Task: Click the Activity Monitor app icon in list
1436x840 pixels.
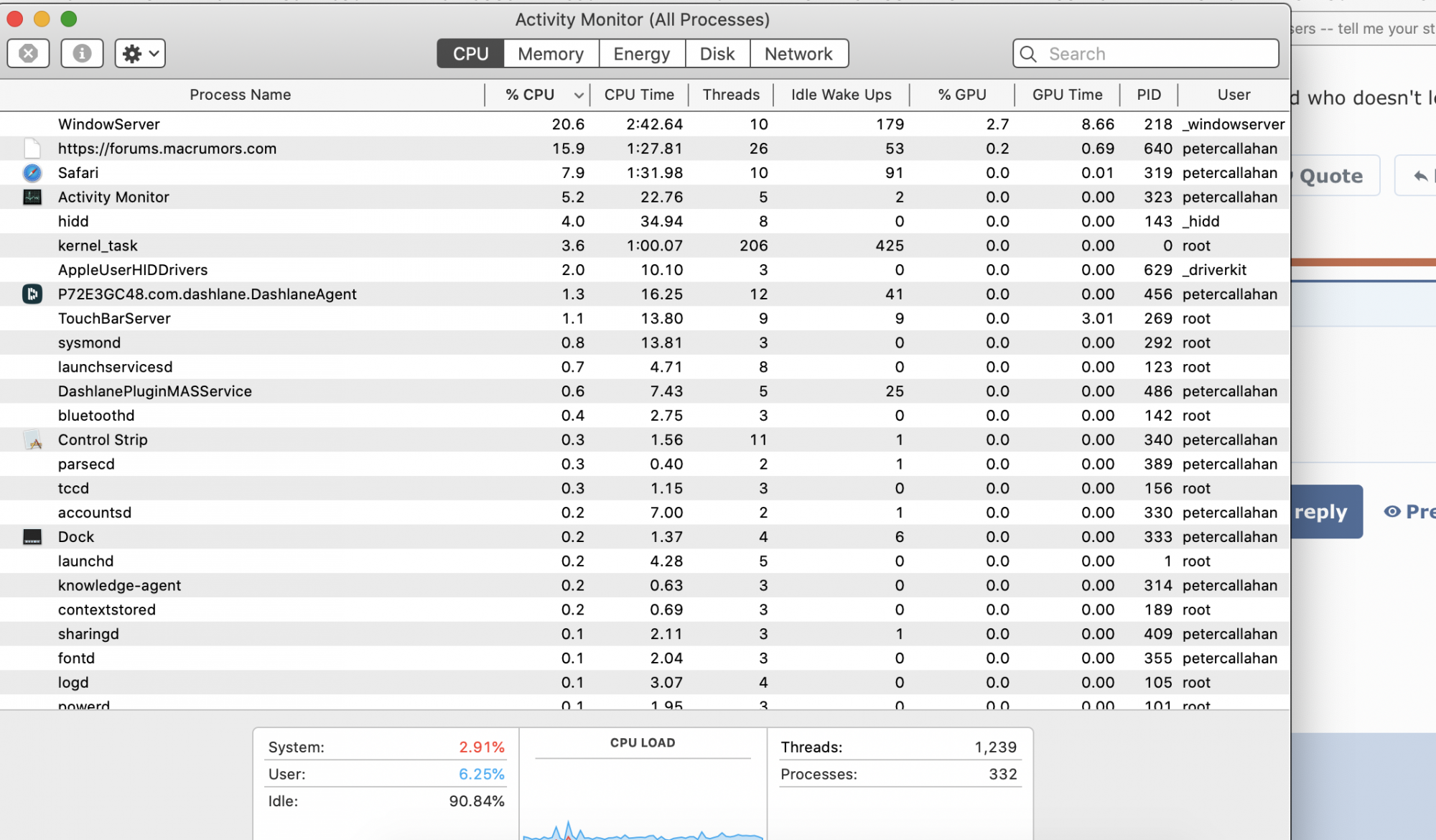Action: [x=32, y=197]
